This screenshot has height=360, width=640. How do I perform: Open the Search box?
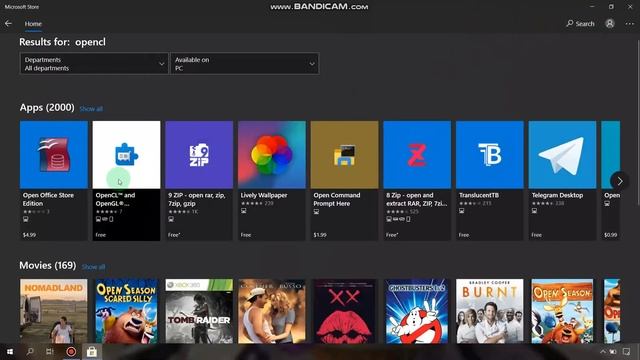pos(580,24)
